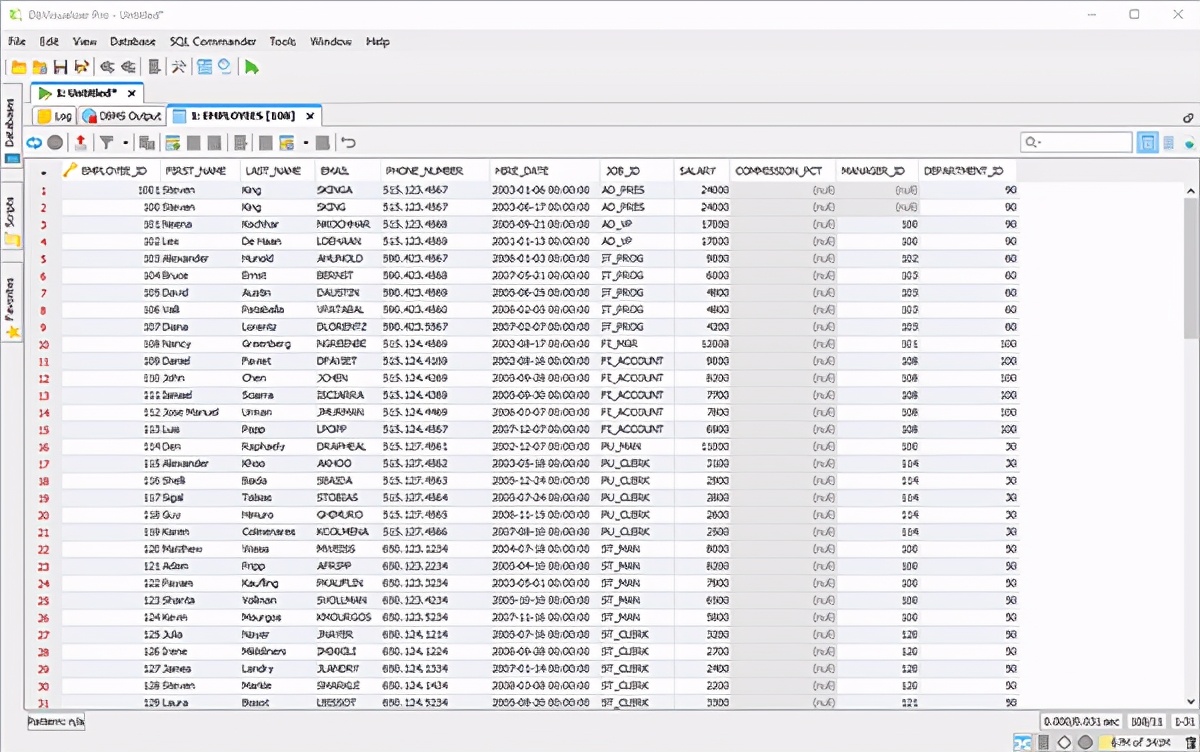Toggle the Grid view mode button
This screenshot has height=752, width=1200.
tap(1147, 143)
